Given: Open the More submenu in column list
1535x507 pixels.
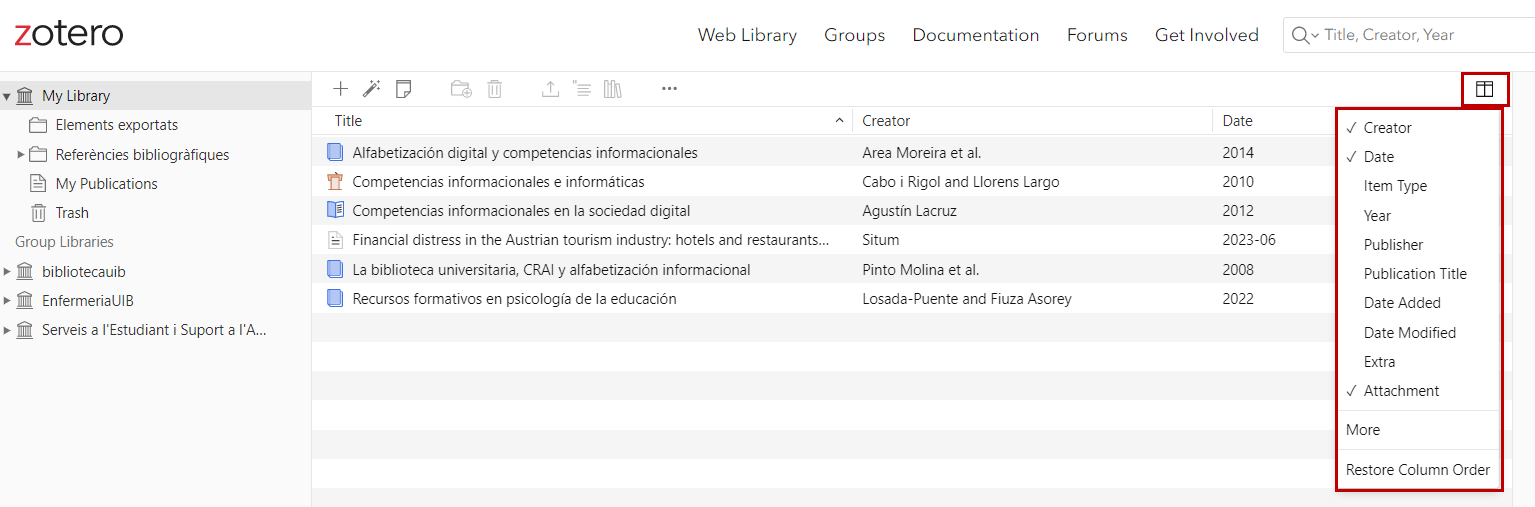Looking at the screenshot, I should (1419, 430).
